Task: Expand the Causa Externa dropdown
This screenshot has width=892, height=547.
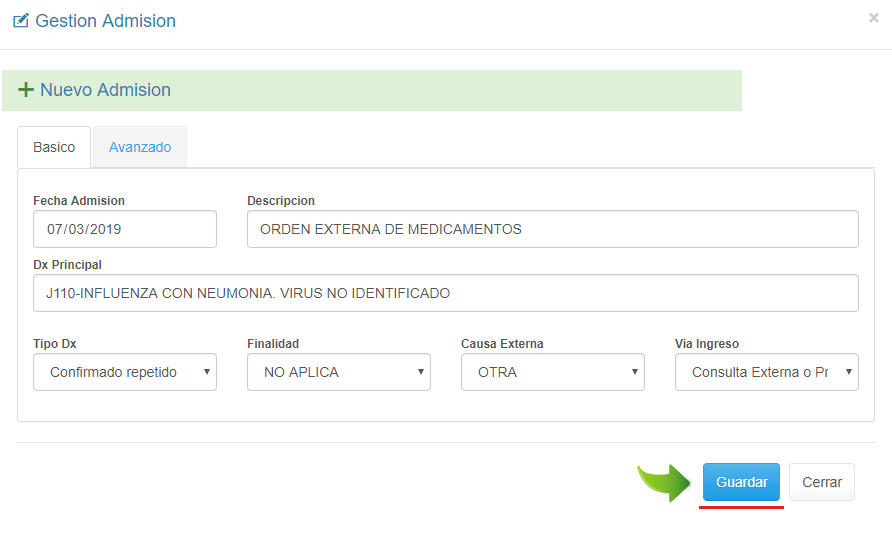Action: [553, 372]
